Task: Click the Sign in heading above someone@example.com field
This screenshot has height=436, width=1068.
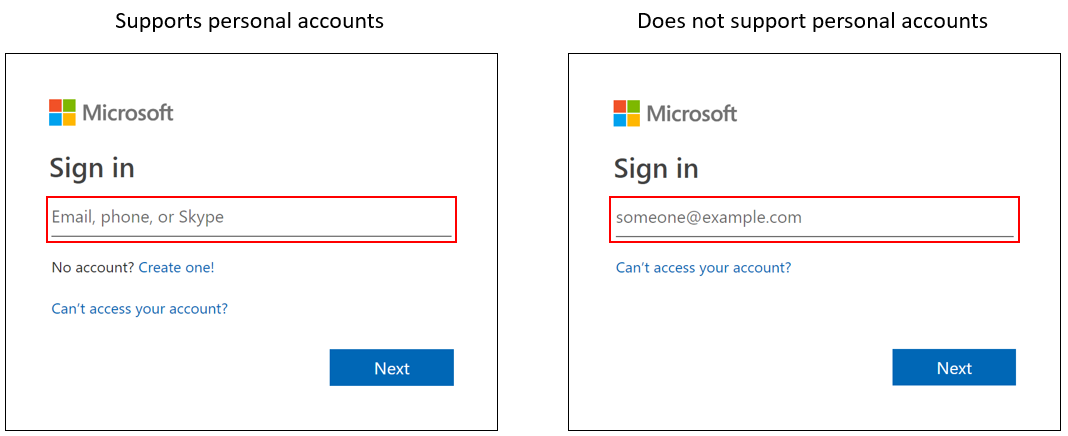Action: click(x=656, y=168)
